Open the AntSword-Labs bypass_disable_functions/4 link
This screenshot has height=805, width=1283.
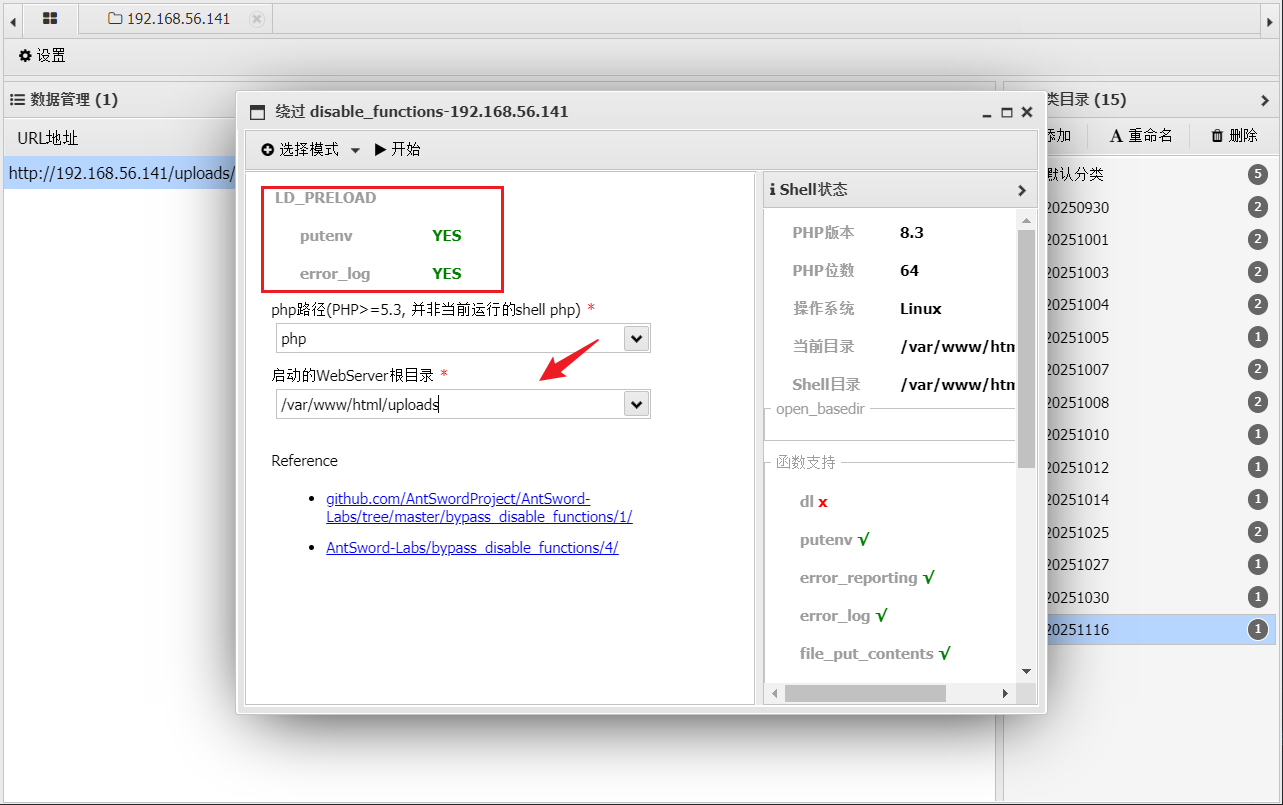tap(472, 547)
